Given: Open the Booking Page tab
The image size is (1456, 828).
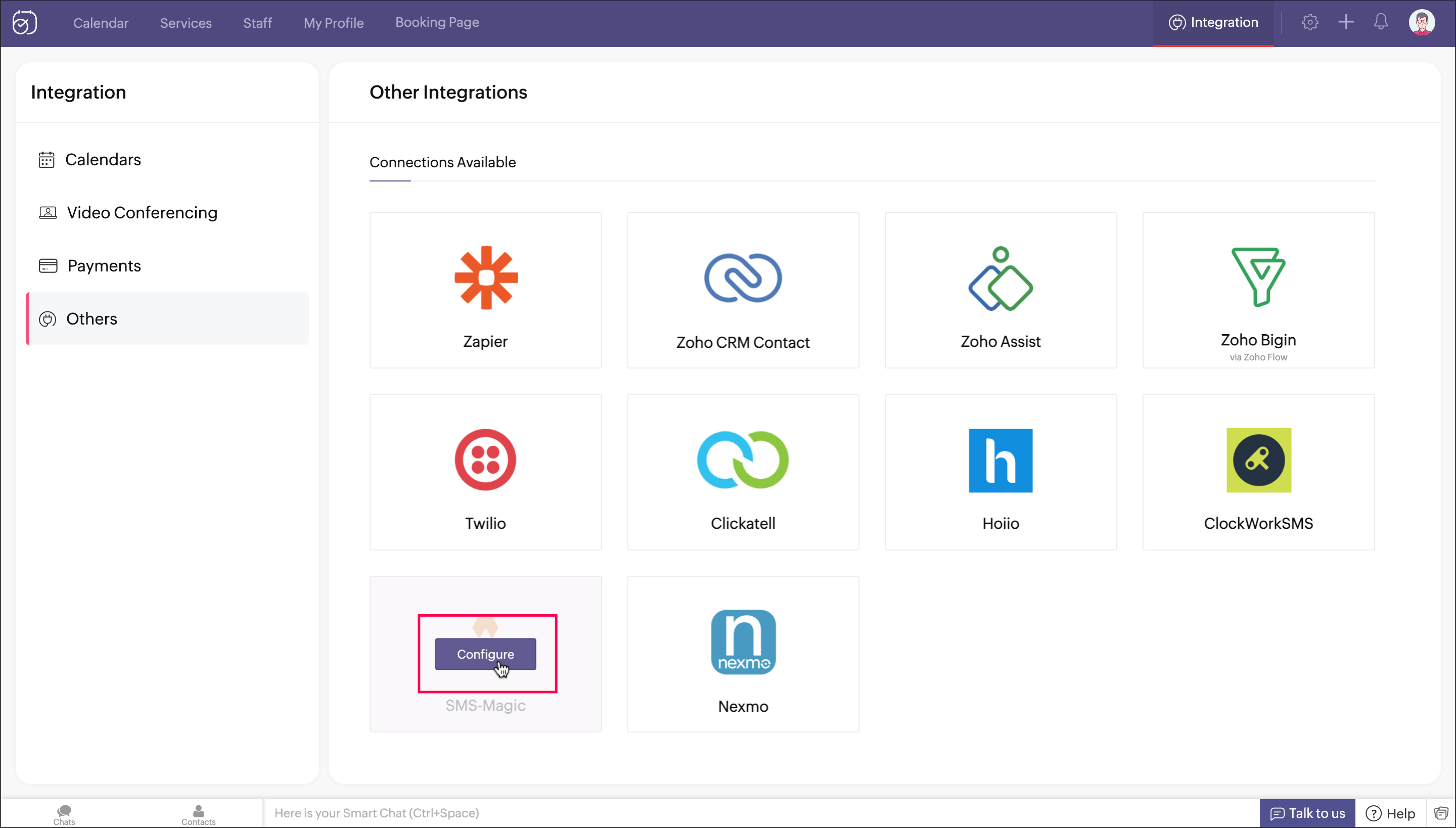Looking at the screenshot, I should [x=437, y=22].
